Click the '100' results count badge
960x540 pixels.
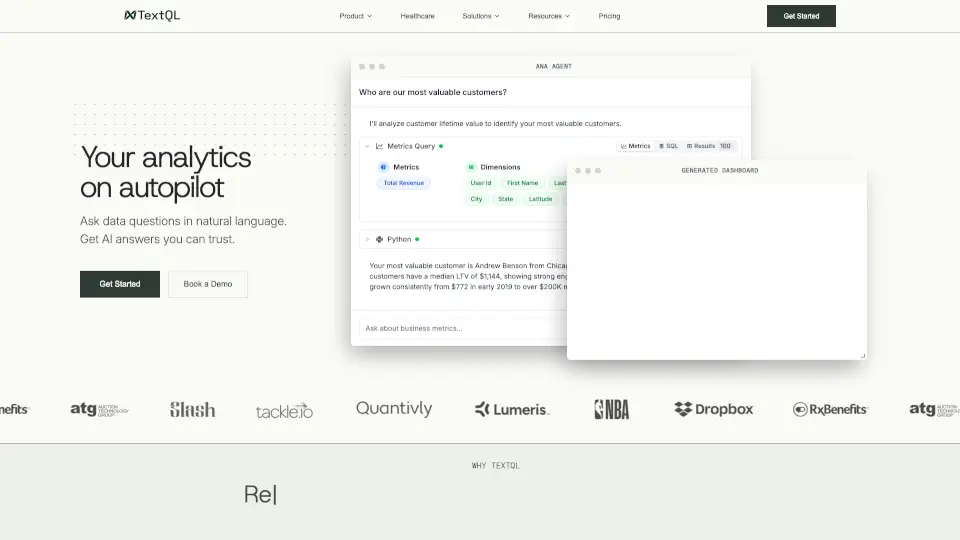[x=725, y=146]
